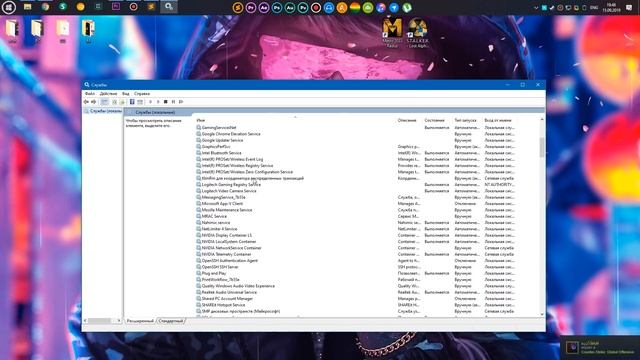This screenshot has width=640, height=360.
Task: Select the Nahimic service row
Action: click(x=355, y=222)
